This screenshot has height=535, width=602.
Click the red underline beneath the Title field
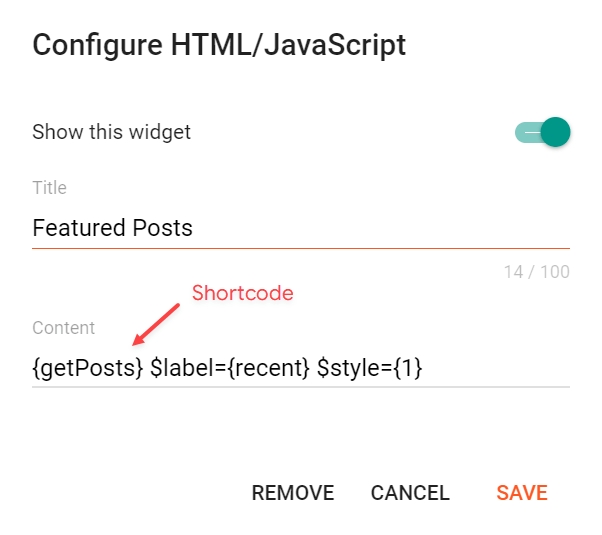click(x=300, y=247)
